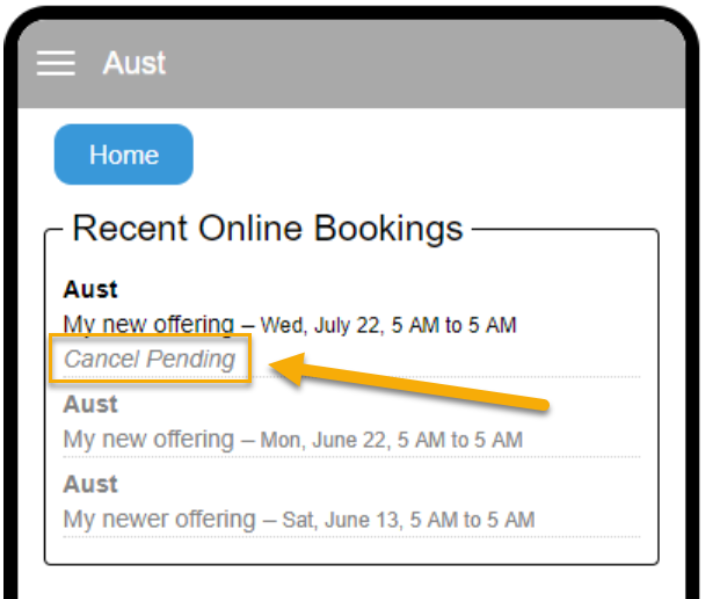Click the Cancel Pending status label
This screenshot has height=599, width=702.
click(150, 359)
